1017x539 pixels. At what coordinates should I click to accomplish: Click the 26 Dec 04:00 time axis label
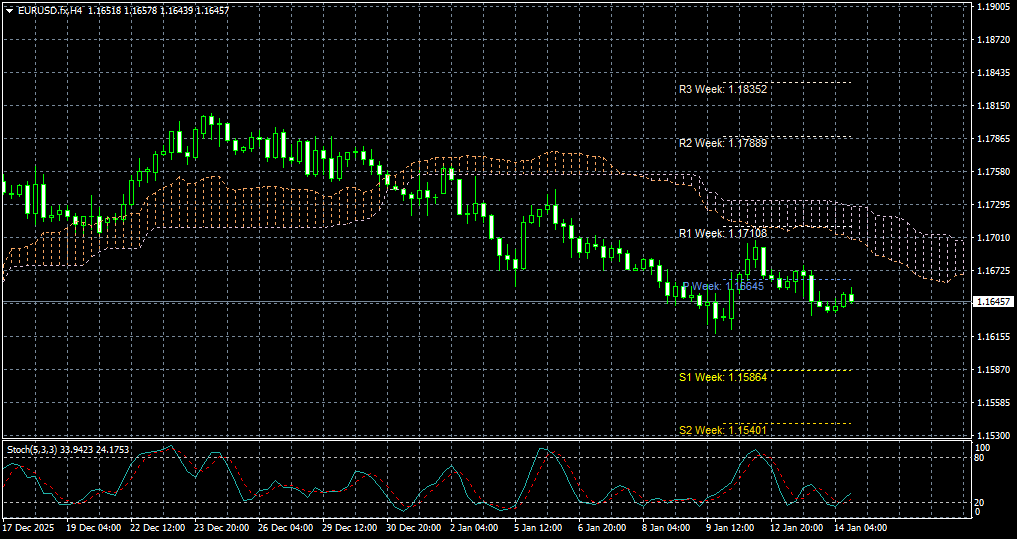click(283, 528)
